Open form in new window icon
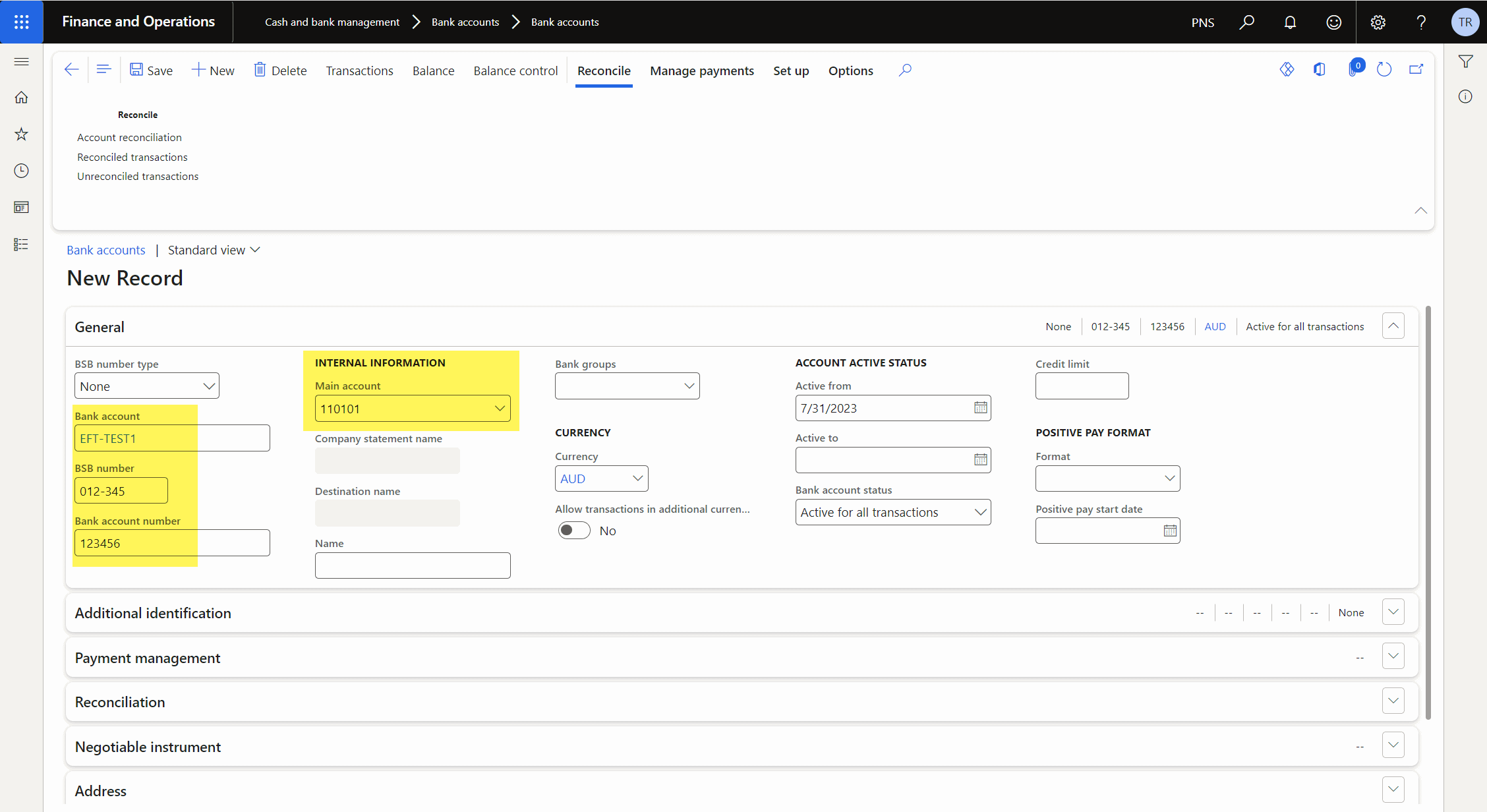This screenshot has width=1487, height=812. (x=1416, y=69)
